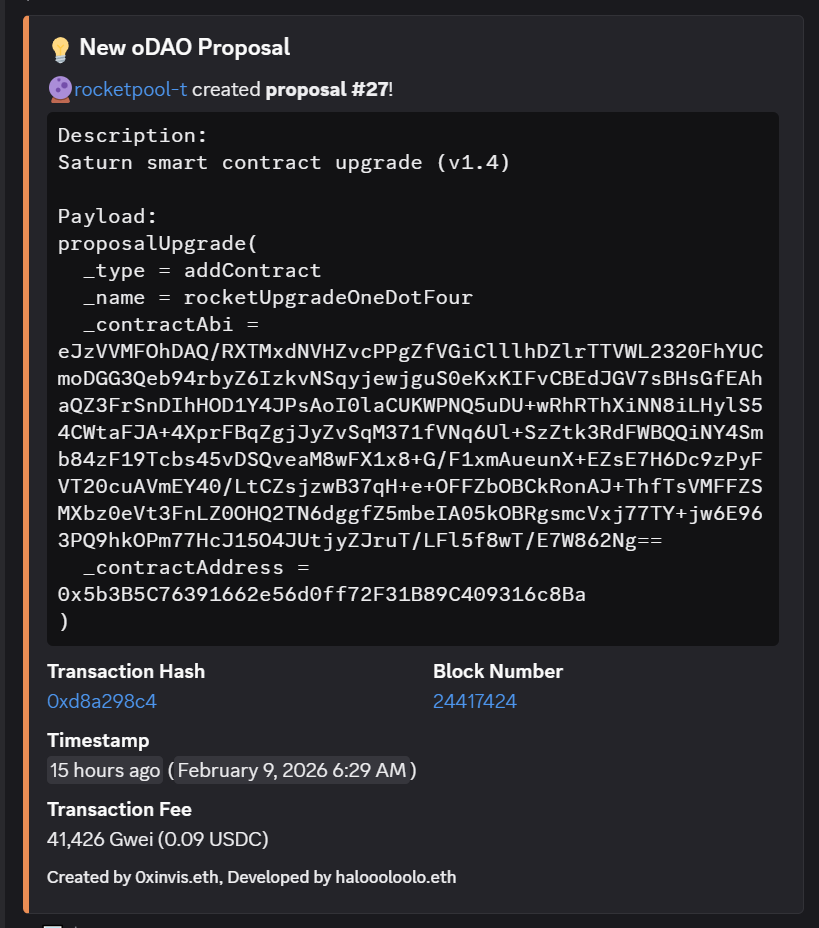
Task: Open the rocketpool-t profile link
Action: (x=130, y=90)
